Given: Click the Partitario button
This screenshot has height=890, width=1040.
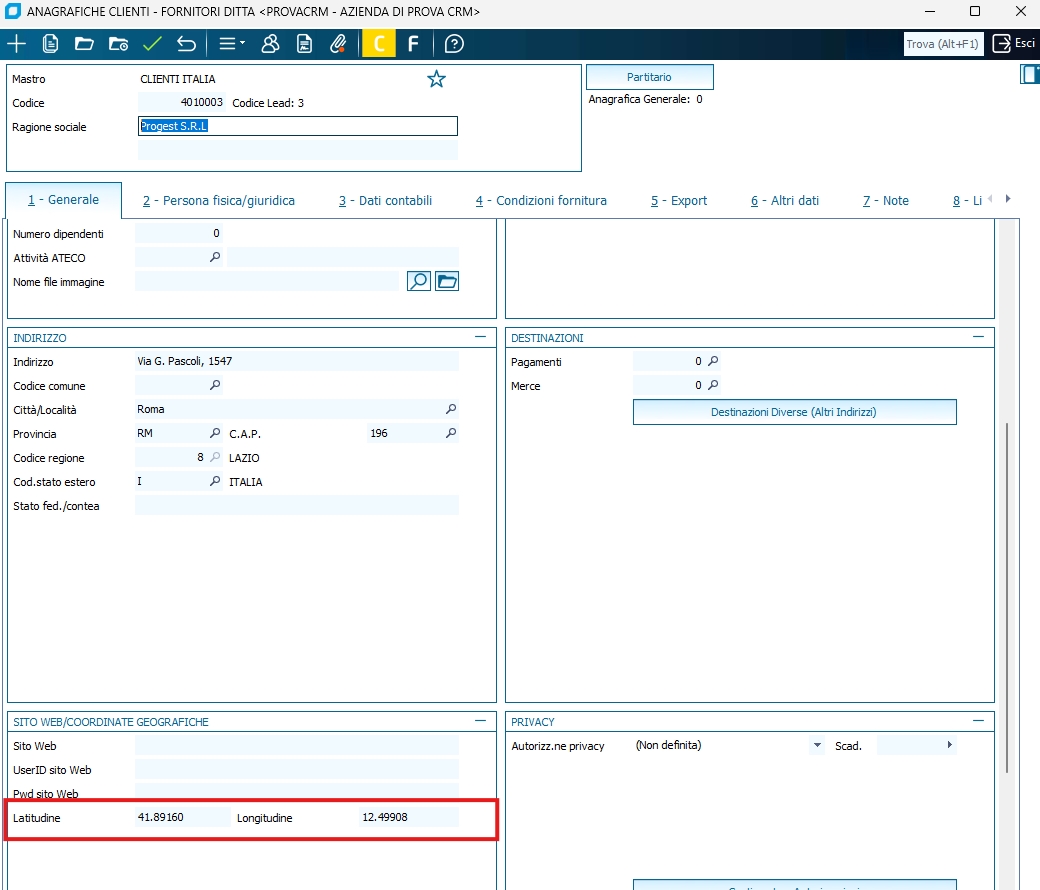Looking at the screenshot, I should tap(649, 77).
